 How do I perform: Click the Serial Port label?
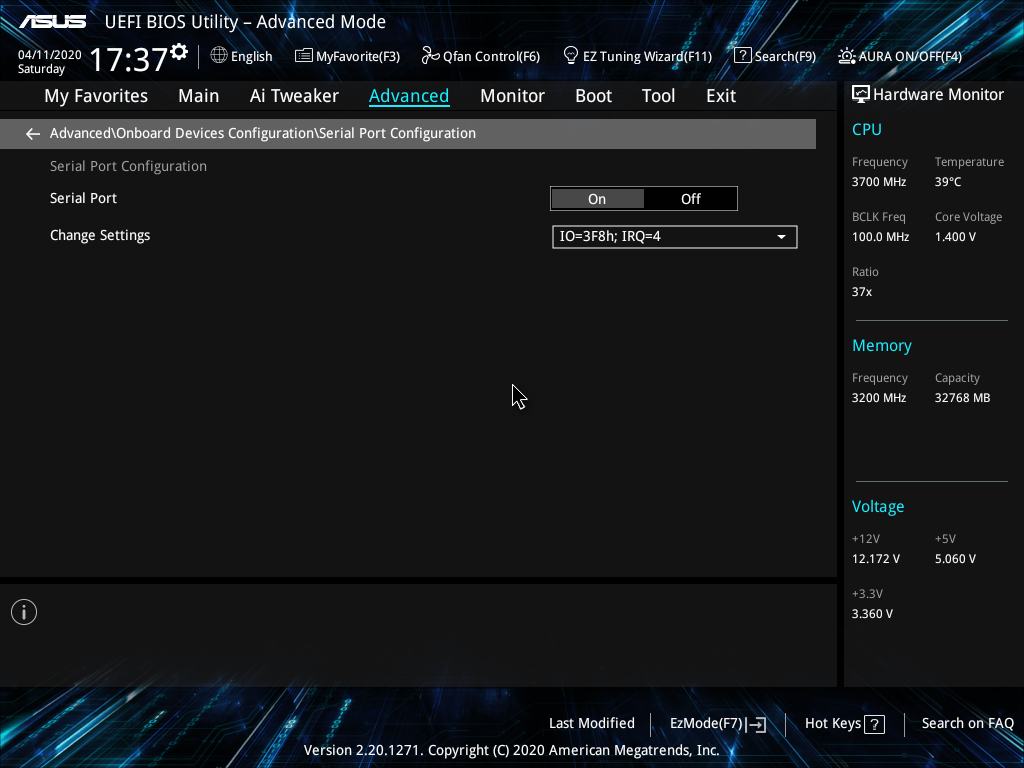84,199
